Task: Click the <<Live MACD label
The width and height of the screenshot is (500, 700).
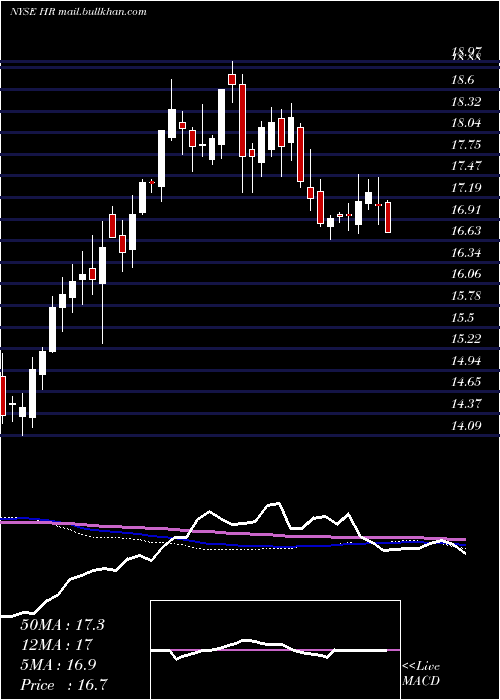Action: tap(421, 674)
